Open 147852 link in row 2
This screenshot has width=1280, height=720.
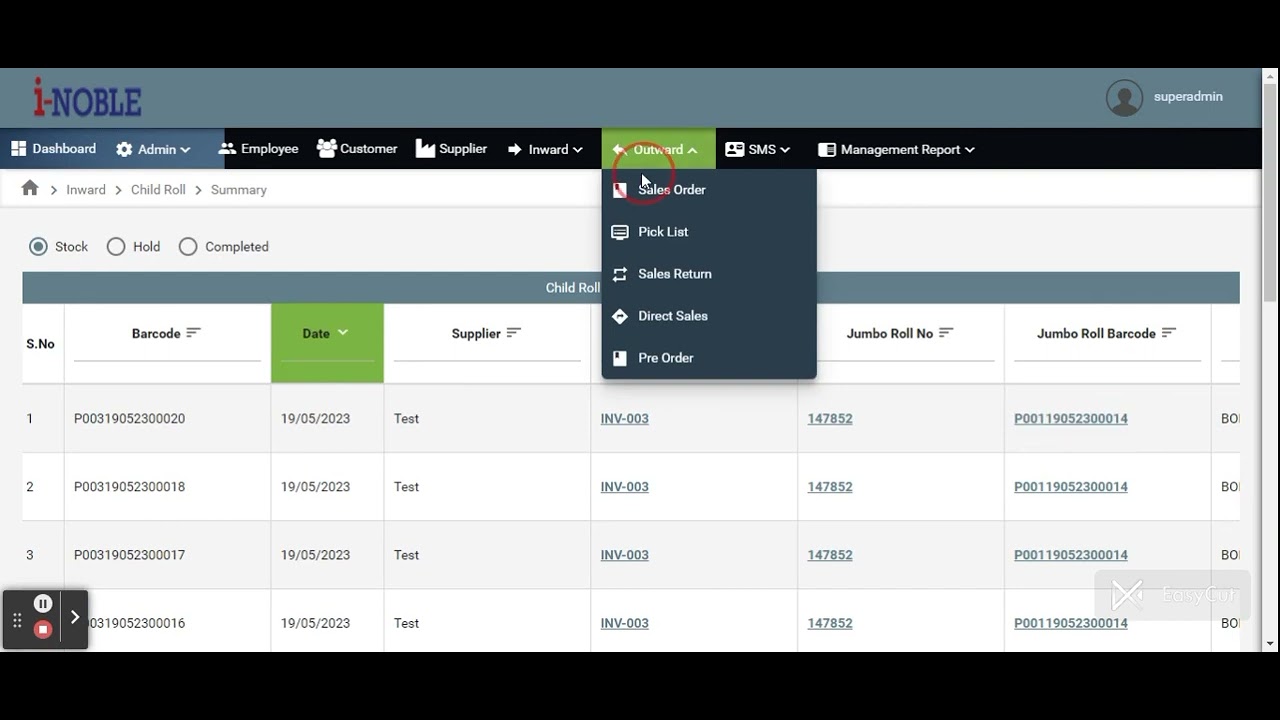830,487
